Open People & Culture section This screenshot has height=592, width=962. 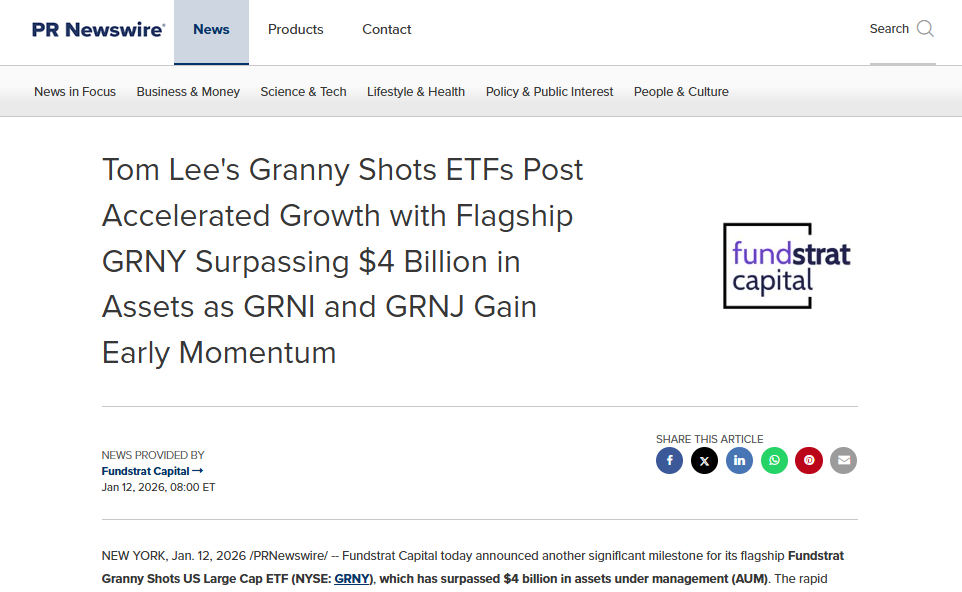click(681, 92)
